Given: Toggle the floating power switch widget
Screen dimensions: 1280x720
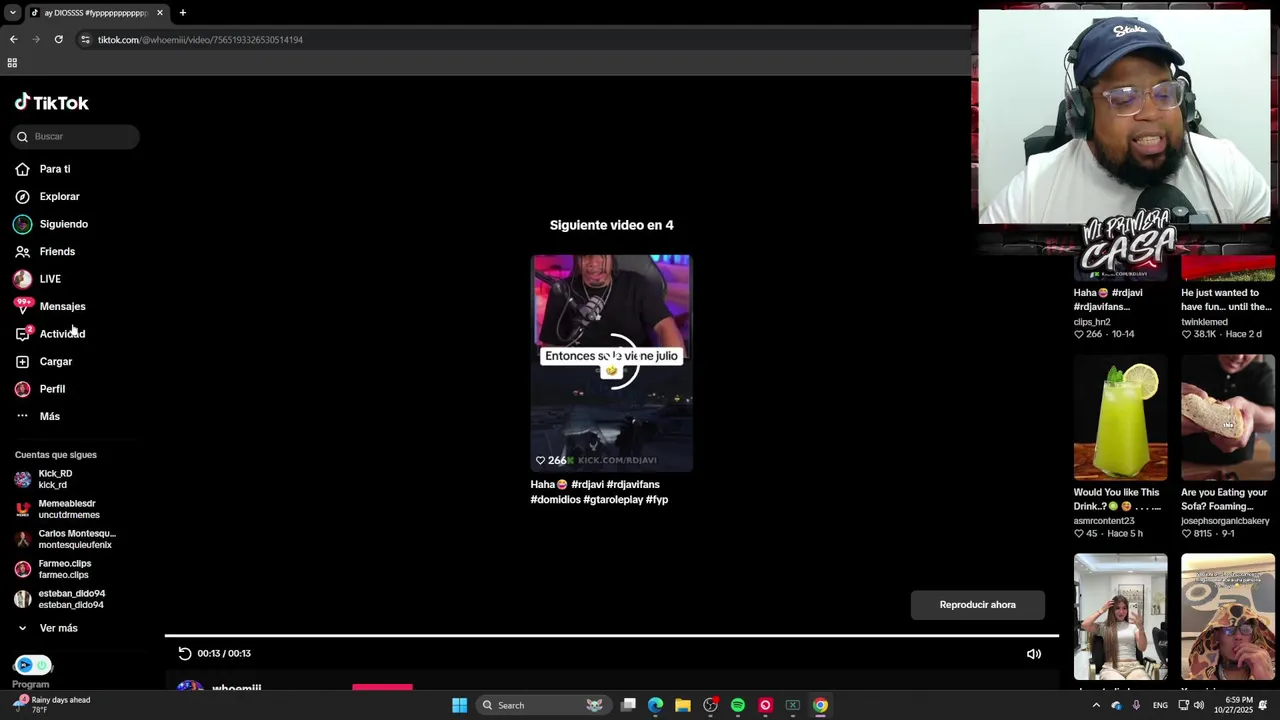Looking at the screenshot, I should [33, 665].
